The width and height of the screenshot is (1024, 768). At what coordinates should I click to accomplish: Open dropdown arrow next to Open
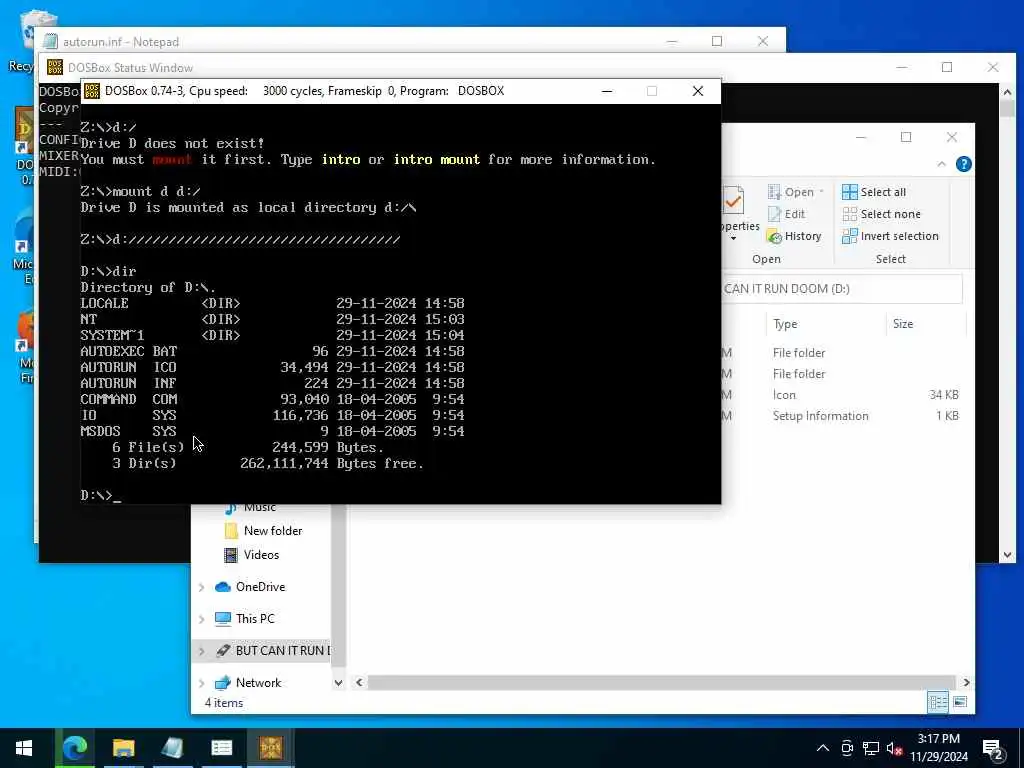click(821, 191)
